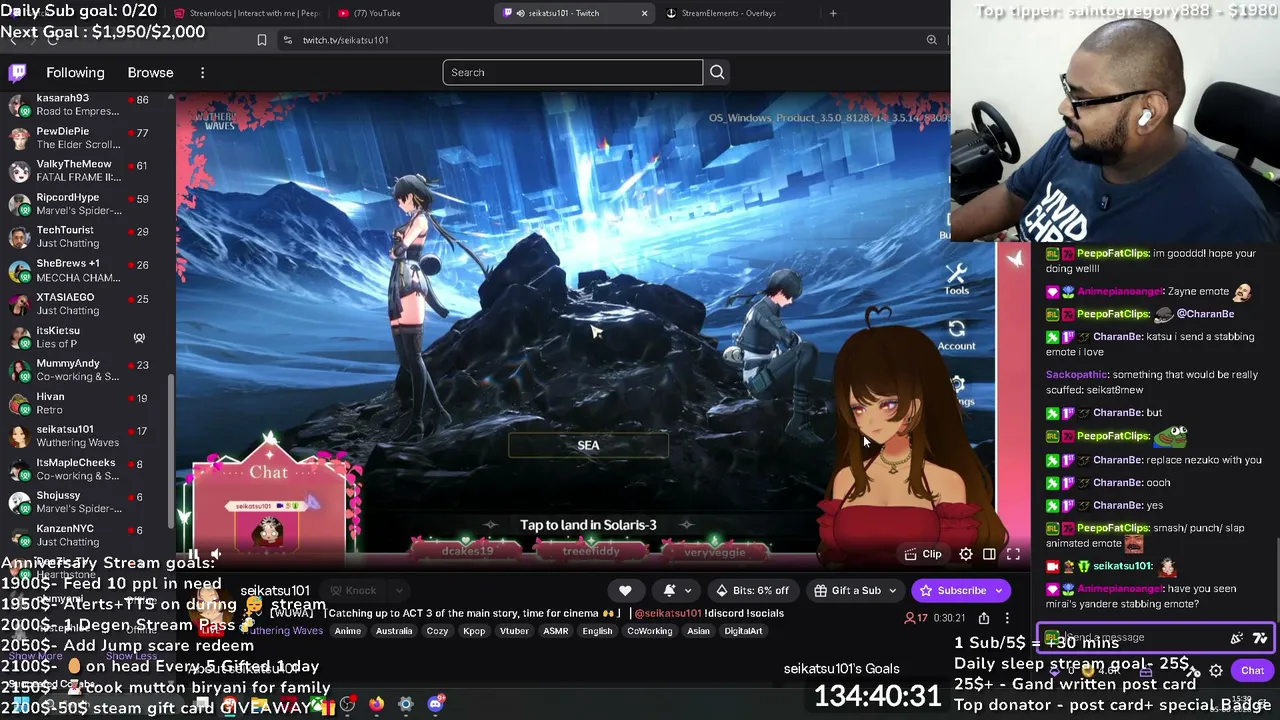Select the Vtuber stream tag
The height and width of the screenshot is (720, 1280).
tap(514, 631)
